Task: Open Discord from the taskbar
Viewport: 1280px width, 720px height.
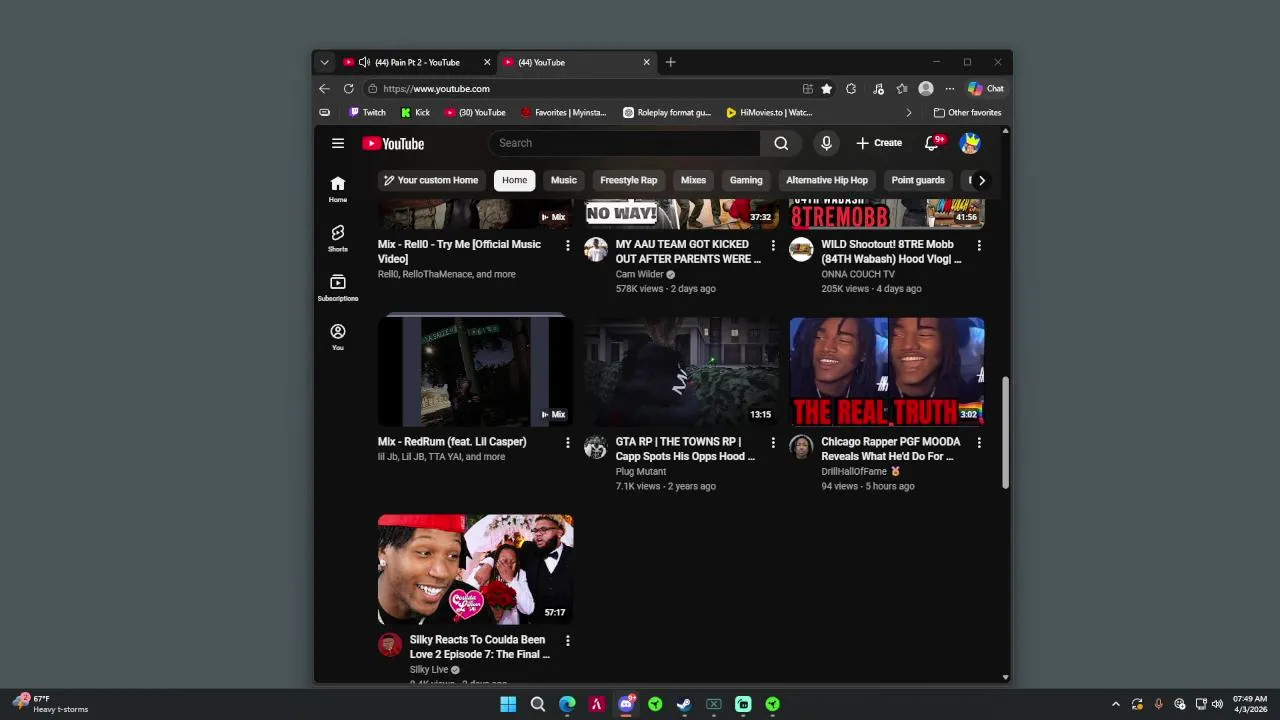Action: click(x=626, y=704)
